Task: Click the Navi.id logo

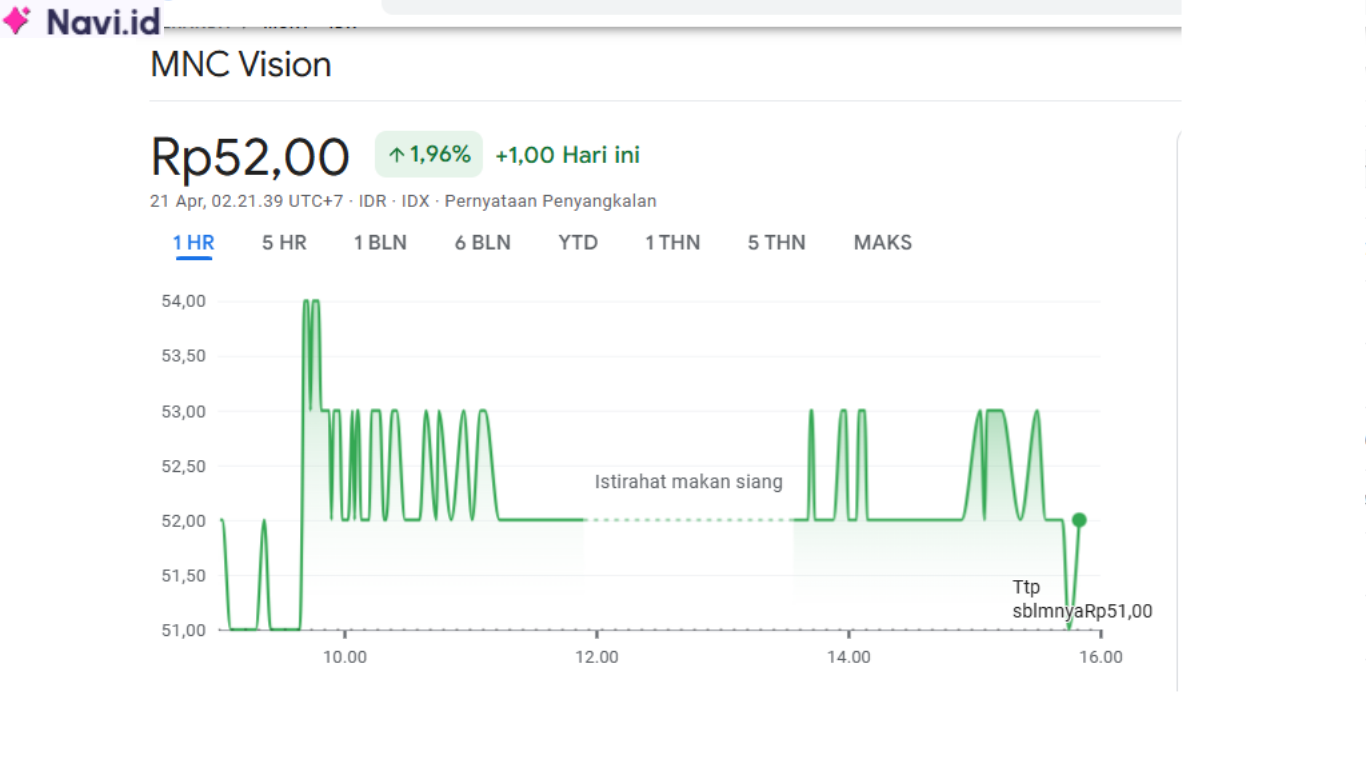Action: click(82, 20)
